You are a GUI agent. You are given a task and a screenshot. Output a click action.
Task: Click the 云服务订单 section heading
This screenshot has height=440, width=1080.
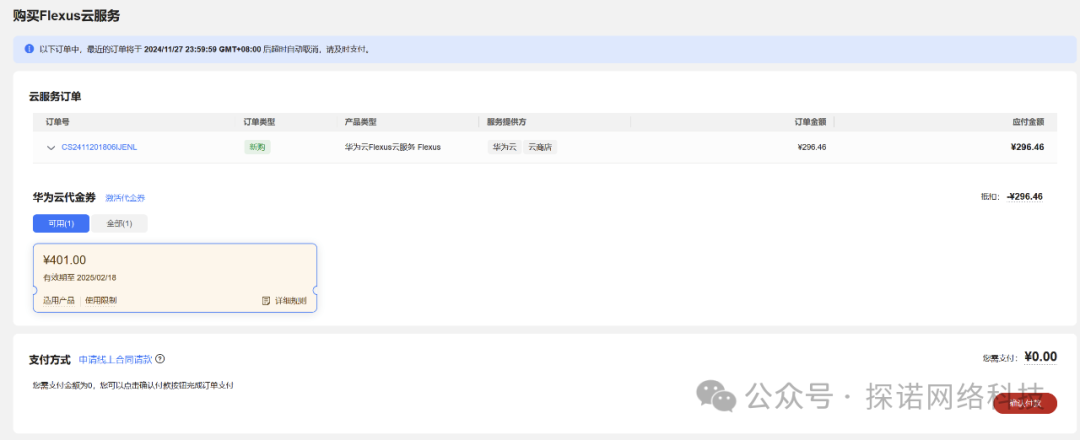(x=55, y=96)
